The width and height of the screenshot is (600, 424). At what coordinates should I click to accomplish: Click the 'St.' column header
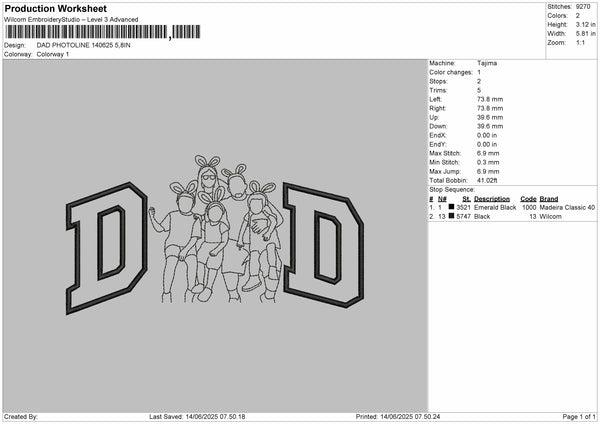point(466,199)
